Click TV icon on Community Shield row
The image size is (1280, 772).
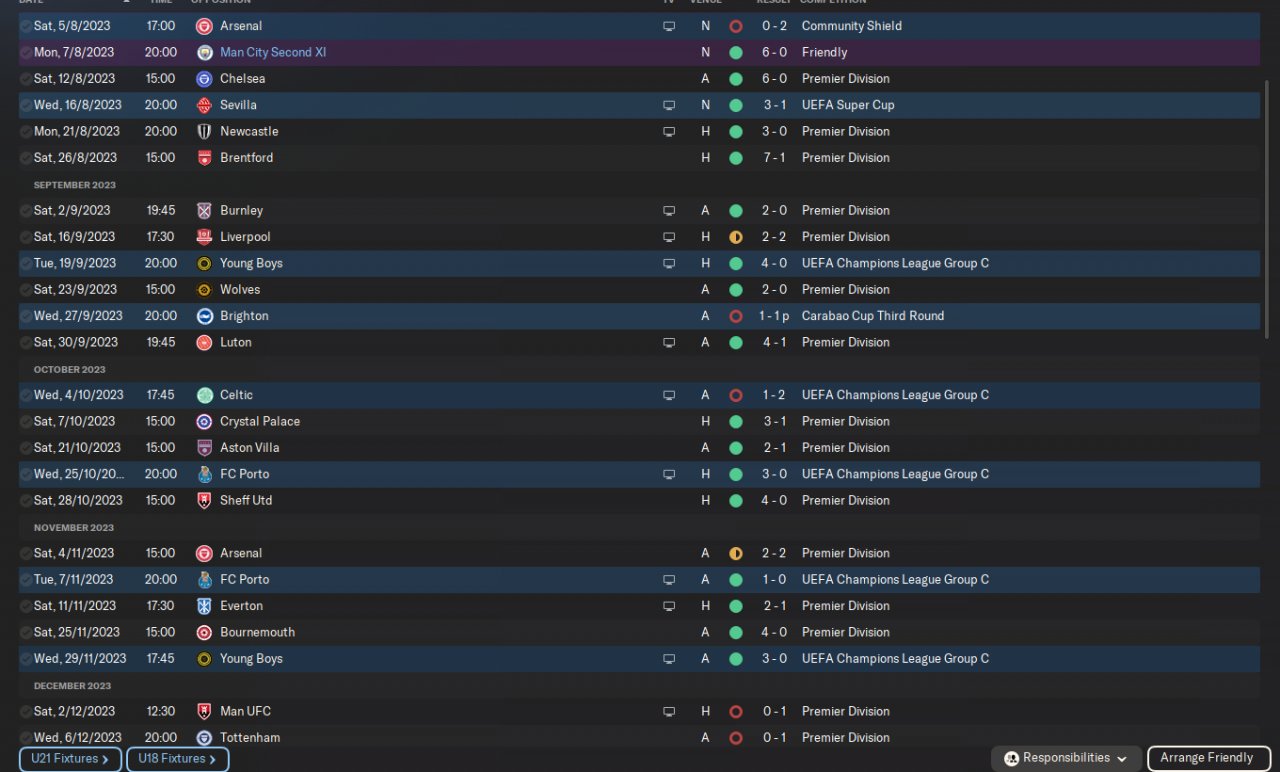pyautogui.click(x=669, y=26)
